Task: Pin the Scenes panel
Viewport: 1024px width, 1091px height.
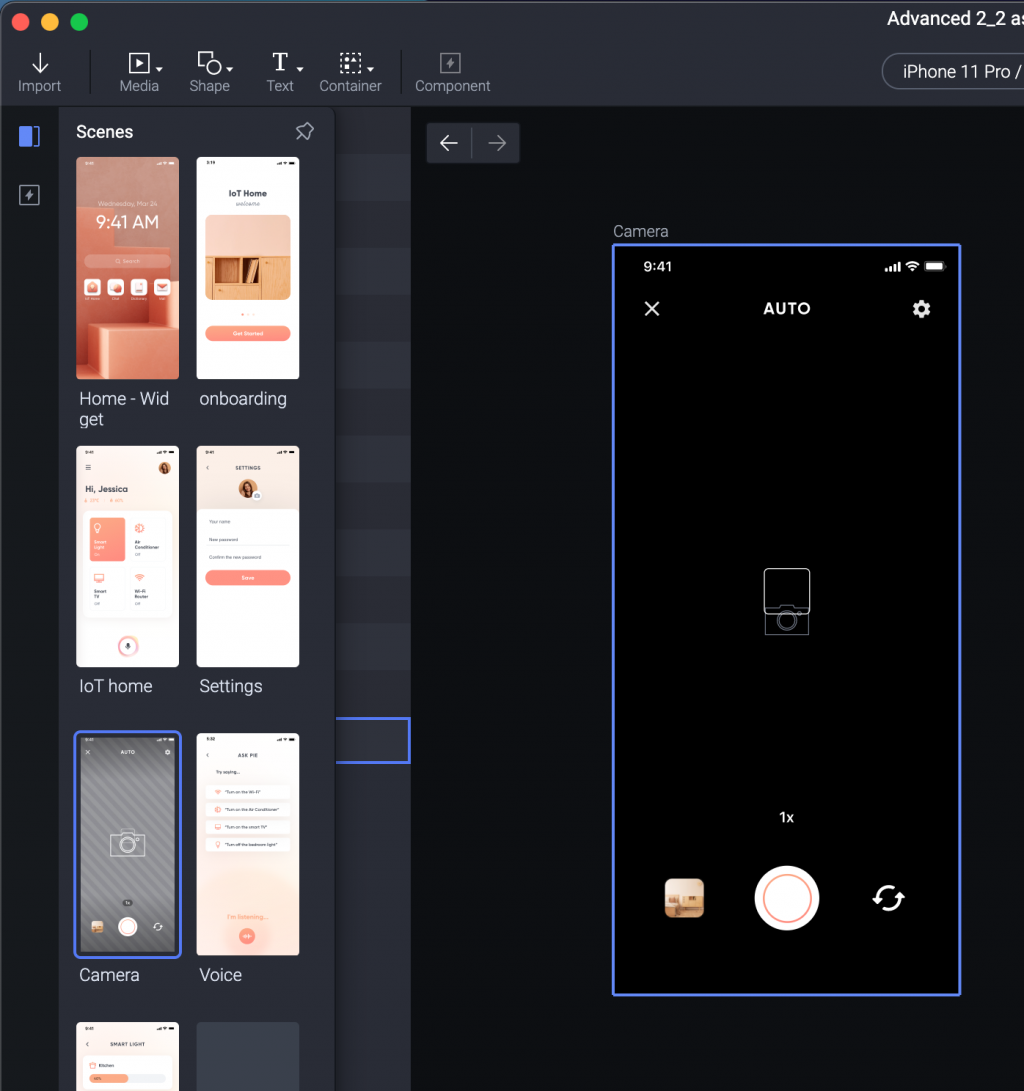Action: [305, 132]
